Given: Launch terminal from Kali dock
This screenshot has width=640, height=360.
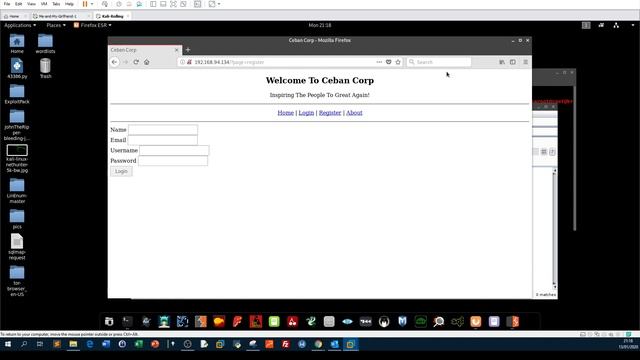Looking at the screenshot, I should (x=127, y=322).
